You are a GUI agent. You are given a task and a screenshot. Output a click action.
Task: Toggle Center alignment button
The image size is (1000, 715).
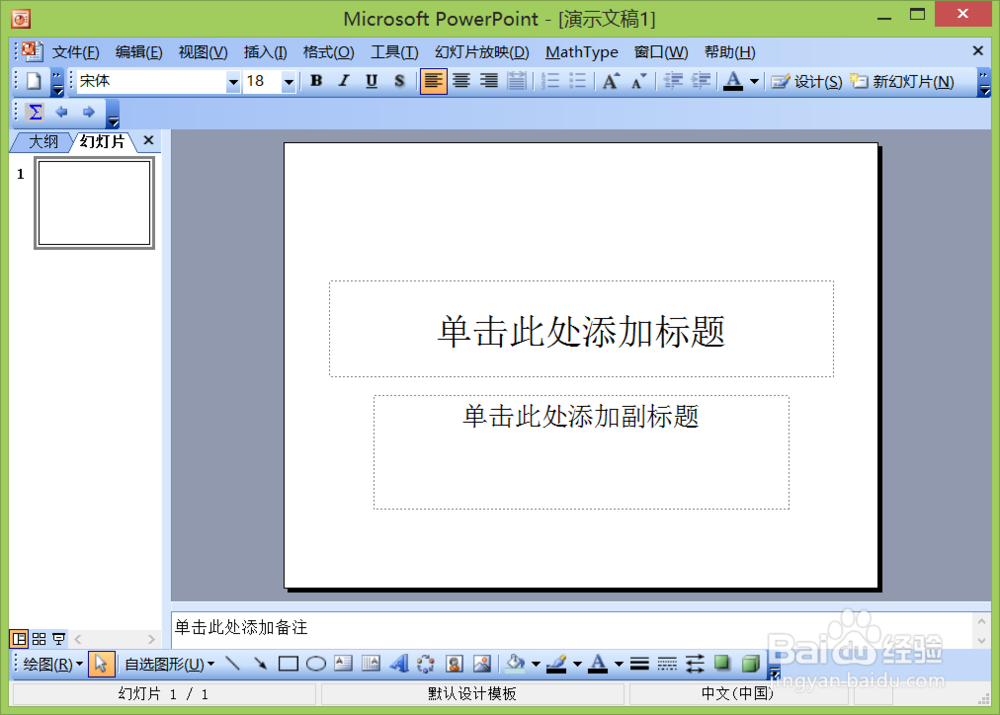pyautogui.click(x=461, y=81)
